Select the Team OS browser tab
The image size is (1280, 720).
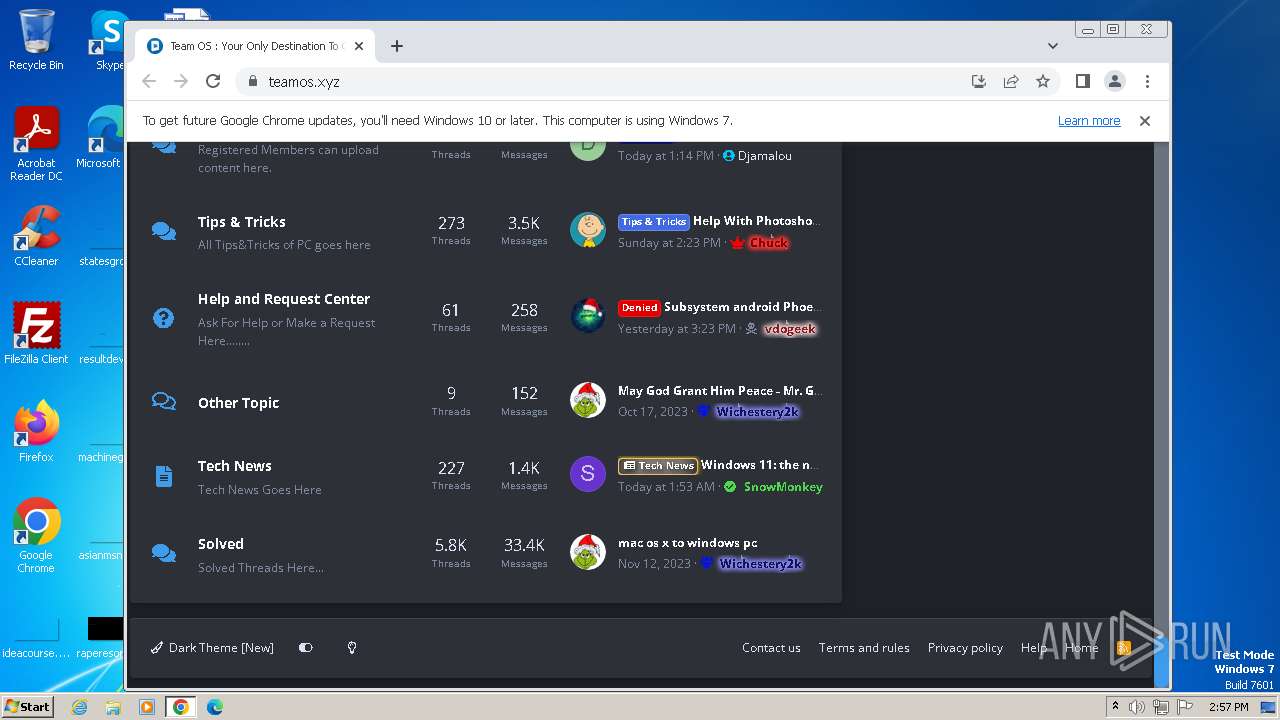click(x=255, y=46)
